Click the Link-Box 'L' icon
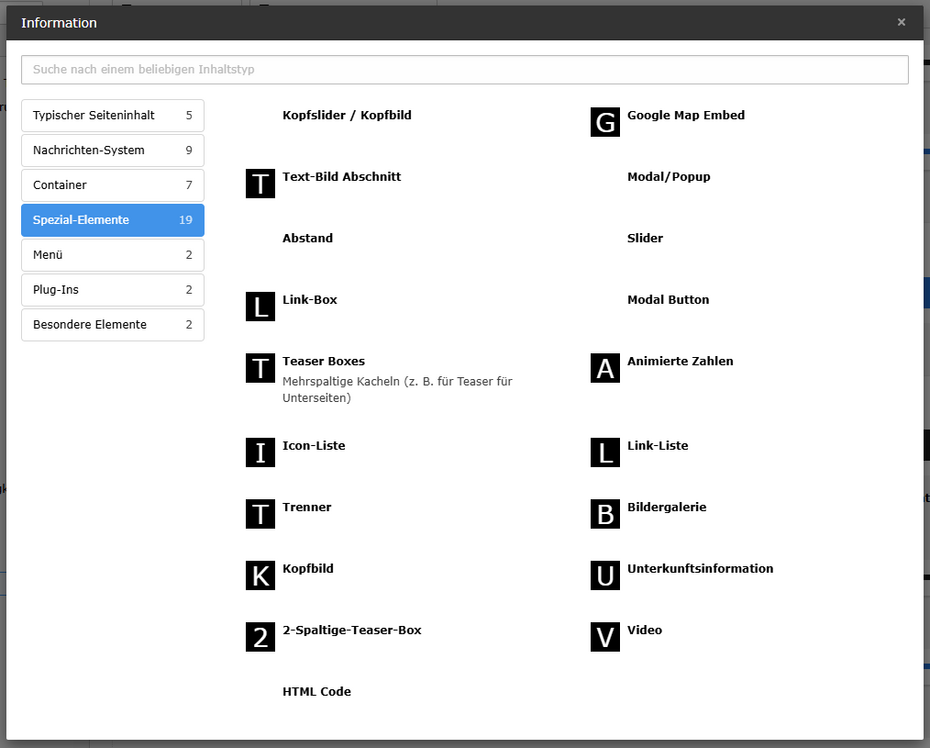The image size is (930, 748). click(x=260, y=306)
